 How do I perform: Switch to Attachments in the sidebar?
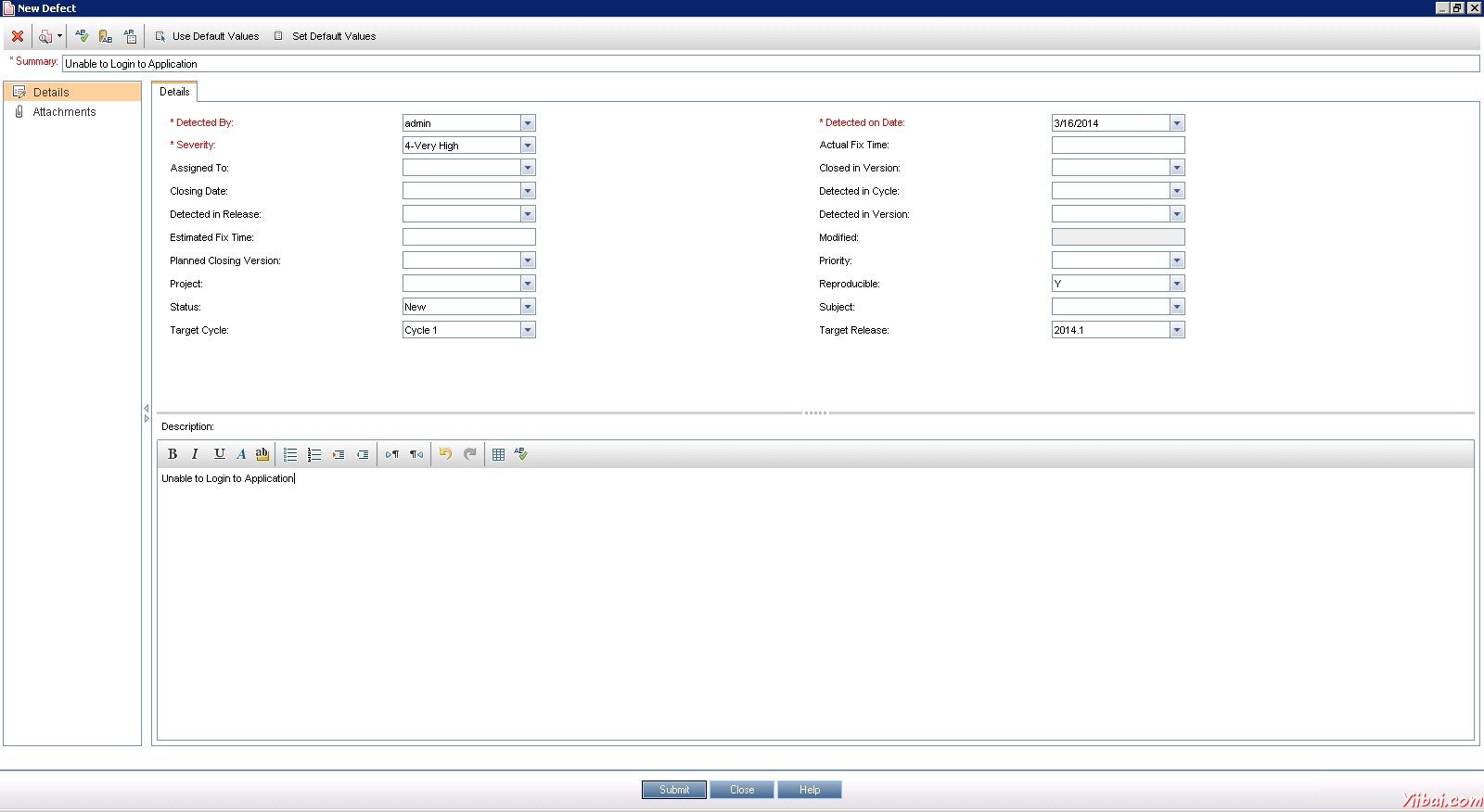(64, 112)
